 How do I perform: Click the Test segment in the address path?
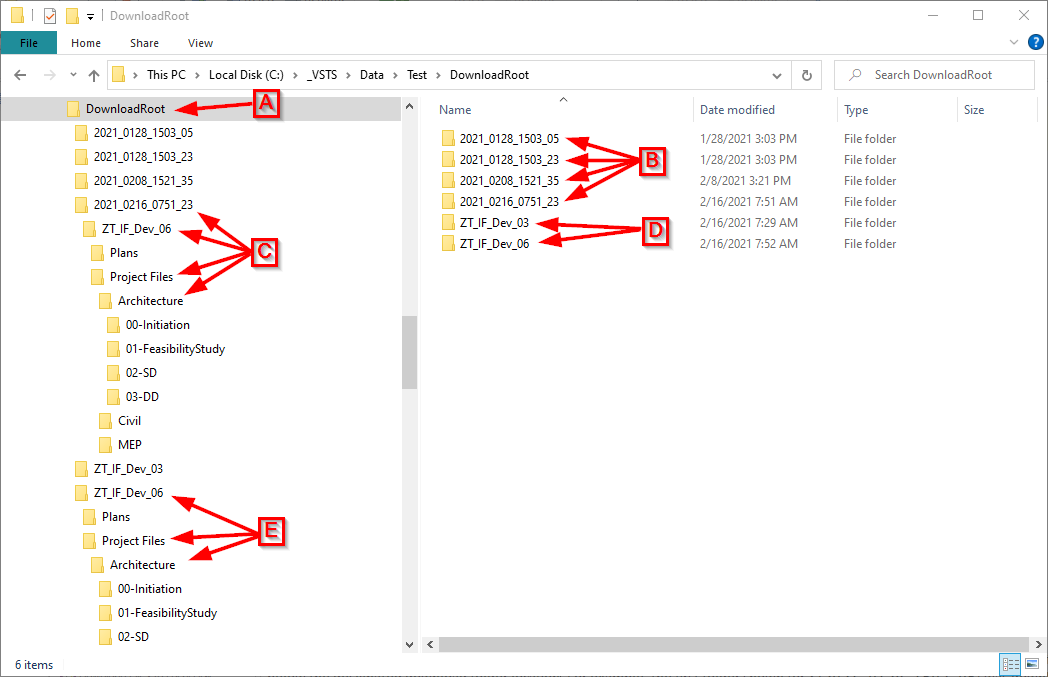tap(417, 75)
